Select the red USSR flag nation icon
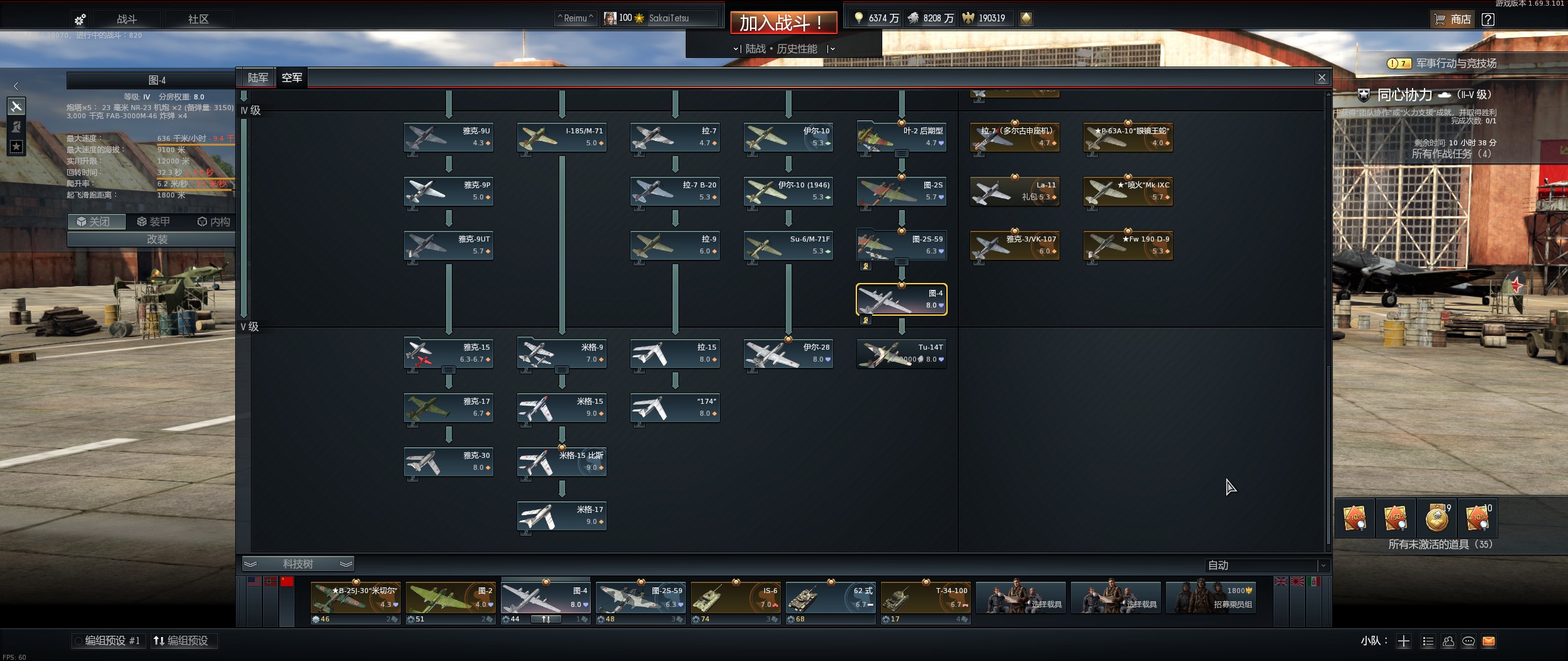This screenshot has height=661, width=1568. (287, 582)
